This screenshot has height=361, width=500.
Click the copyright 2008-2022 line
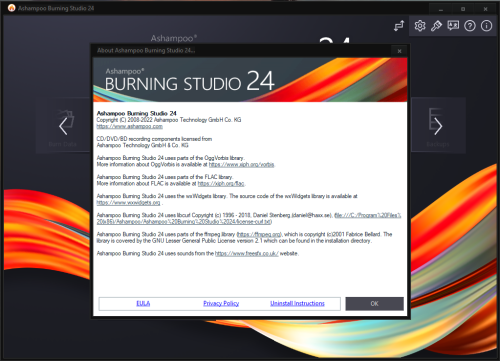[169, 120]
